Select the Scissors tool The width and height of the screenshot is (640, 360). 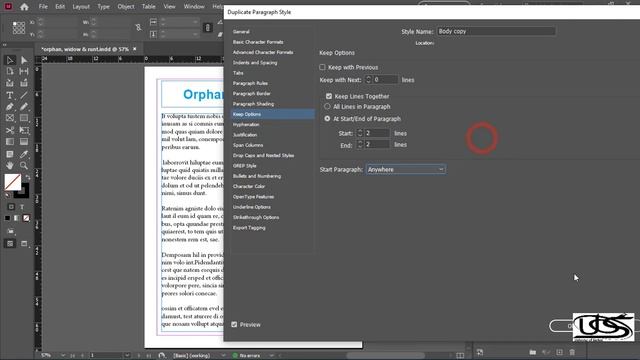pos(10,130)
